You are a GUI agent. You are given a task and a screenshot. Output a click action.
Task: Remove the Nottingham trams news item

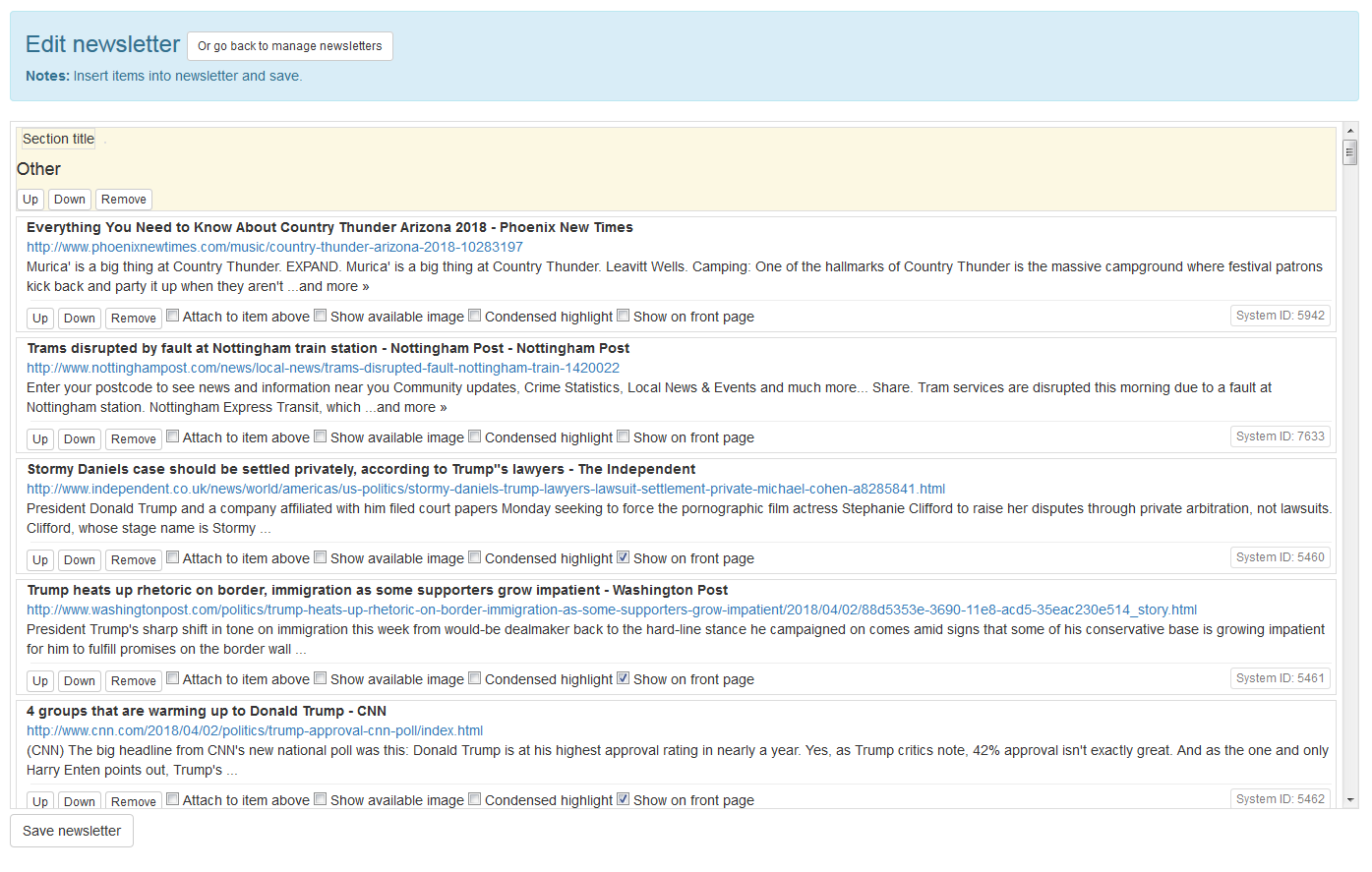click(133, 438)
